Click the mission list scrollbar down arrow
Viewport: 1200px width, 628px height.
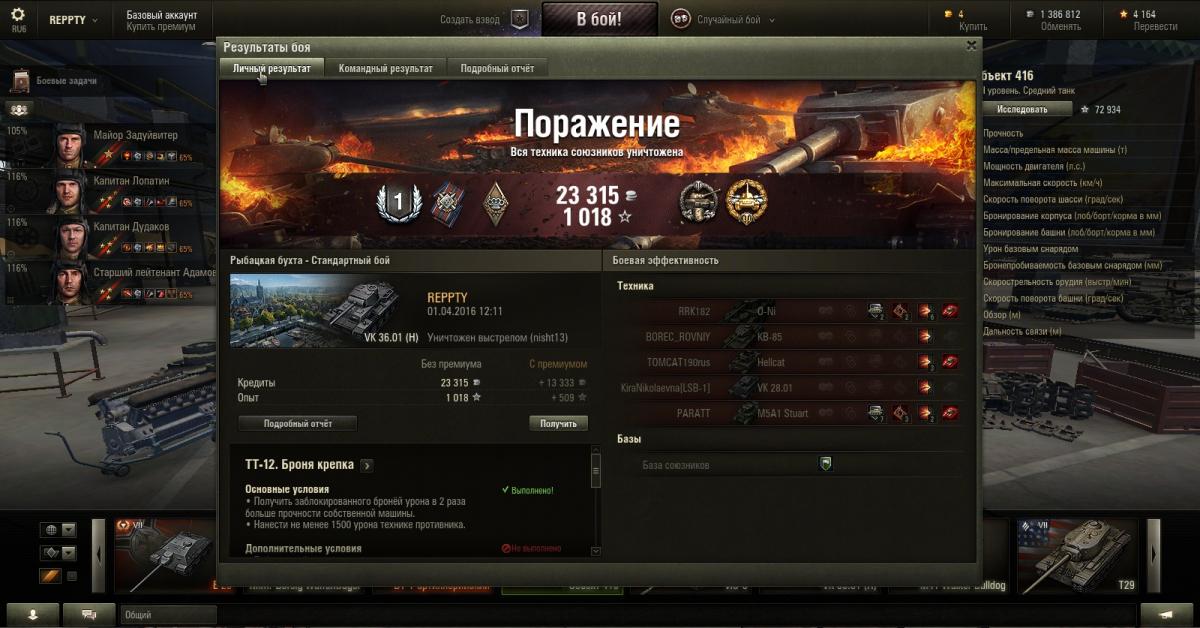pyautogui.click(x=596, y=550)
